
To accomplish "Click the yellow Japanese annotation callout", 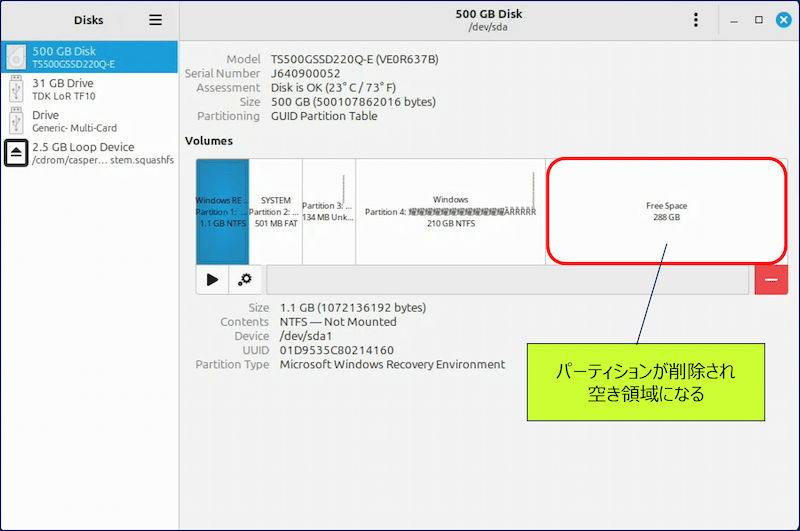I will [646, 382].
